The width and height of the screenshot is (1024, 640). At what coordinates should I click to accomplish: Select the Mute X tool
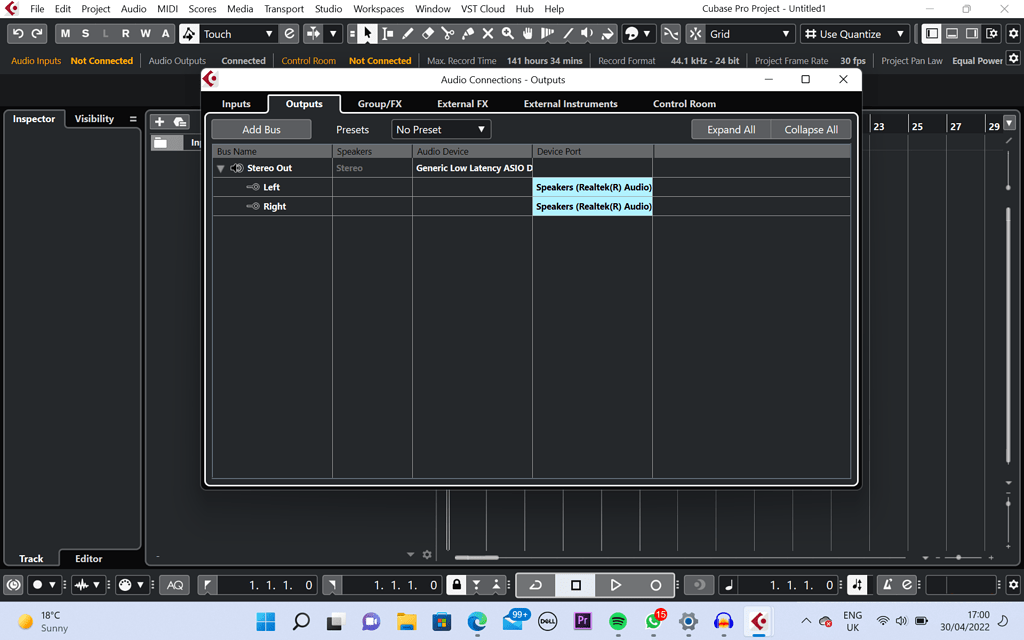coord(488,34)
